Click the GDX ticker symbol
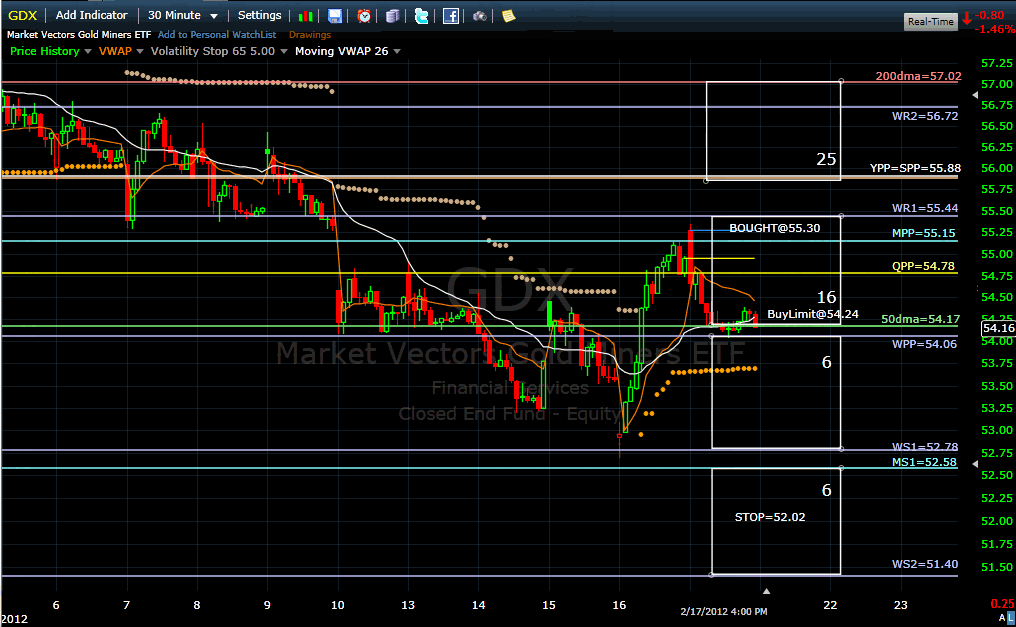 pyautogui.click(x=23, y=16)
